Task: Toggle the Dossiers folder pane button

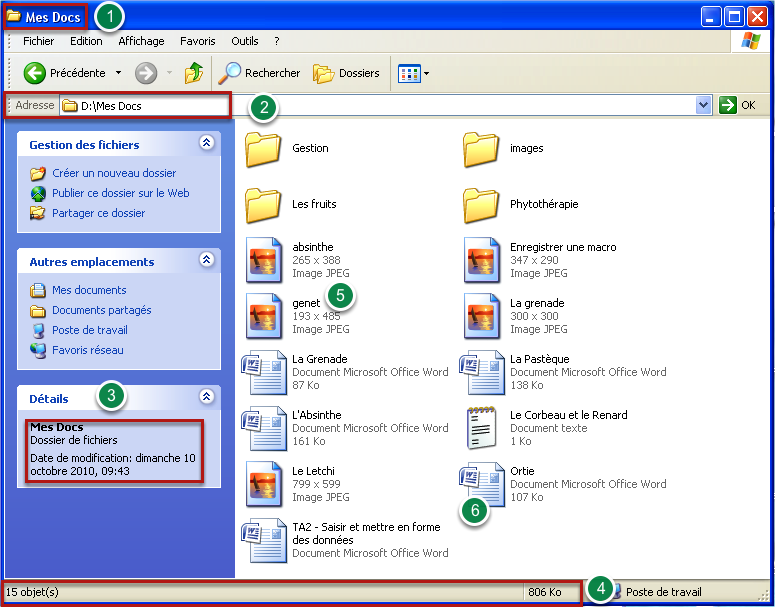Action: tap(346, 73)
